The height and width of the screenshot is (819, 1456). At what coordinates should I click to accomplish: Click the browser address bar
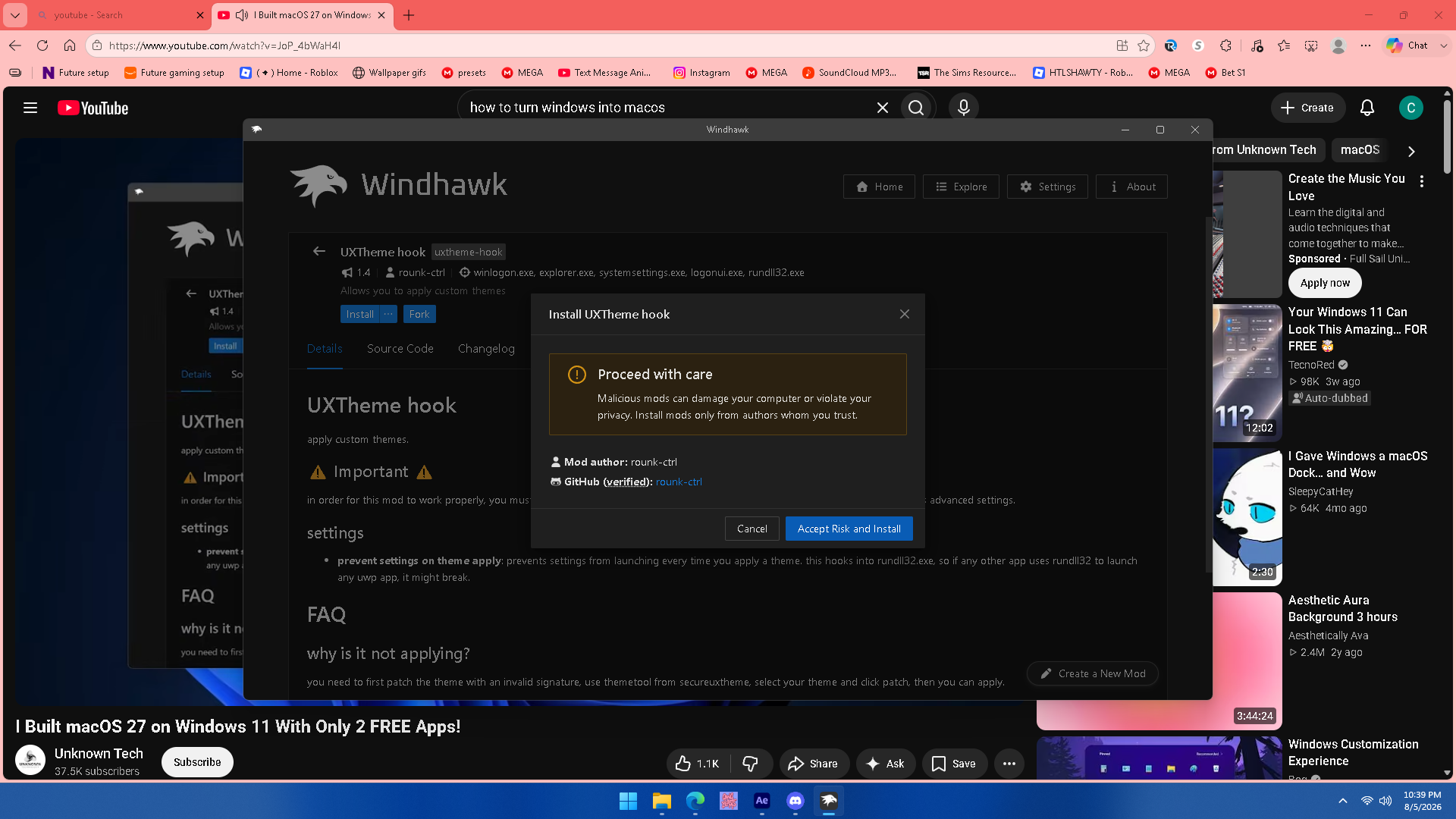pyautogui.click(x=607, y=45)
